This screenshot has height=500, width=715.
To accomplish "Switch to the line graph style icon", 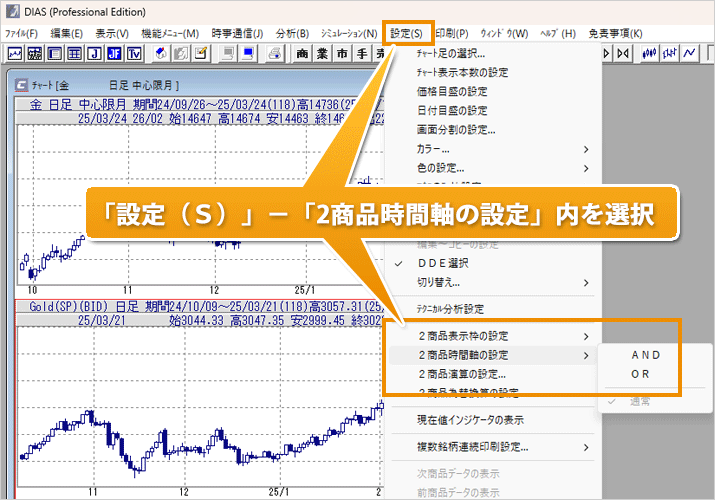I will [x=688, y=53].
